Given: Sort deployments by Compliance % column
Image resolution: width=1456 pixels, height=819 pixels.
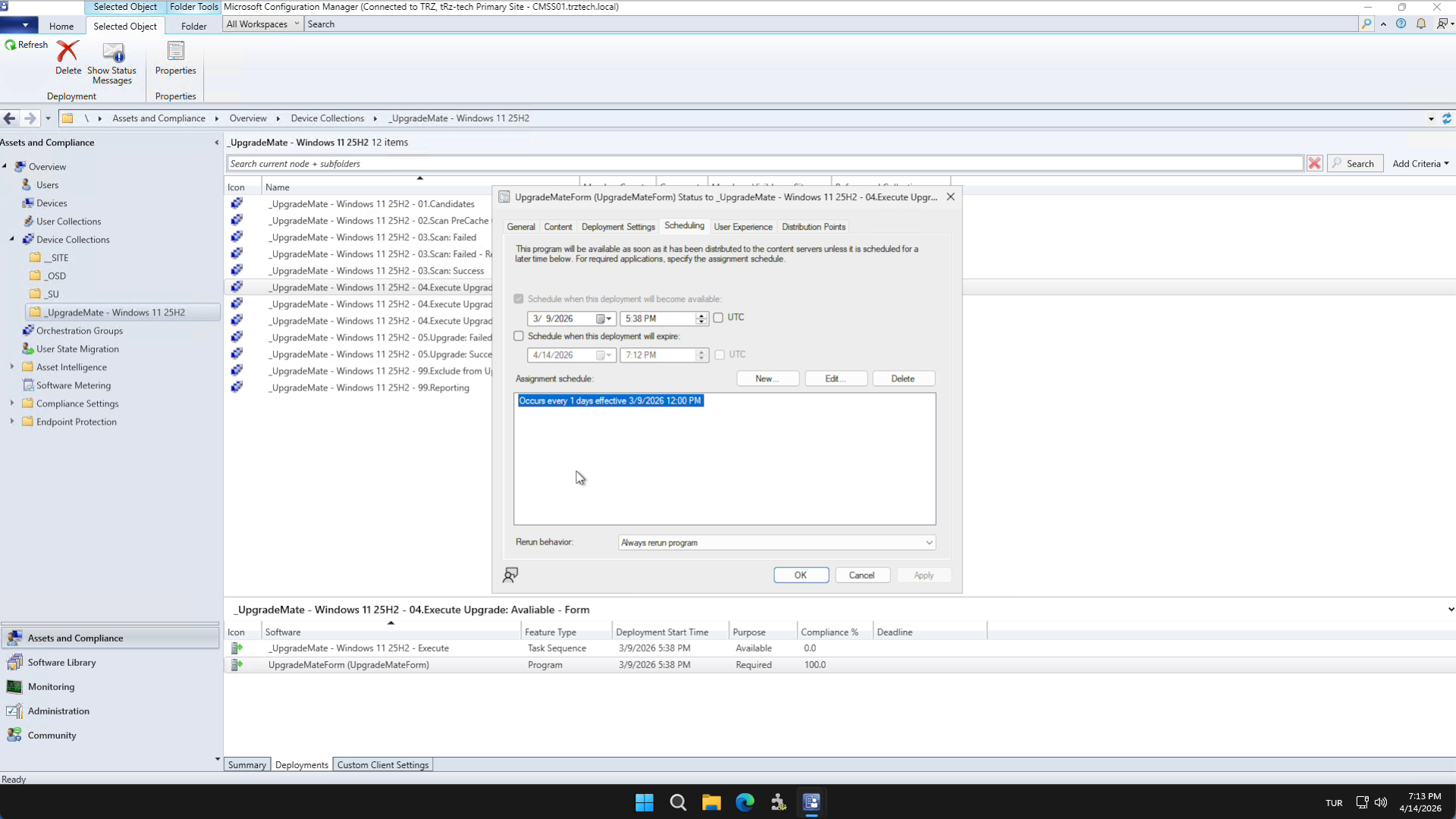Looking at the screenshot, I should [830, 632].
